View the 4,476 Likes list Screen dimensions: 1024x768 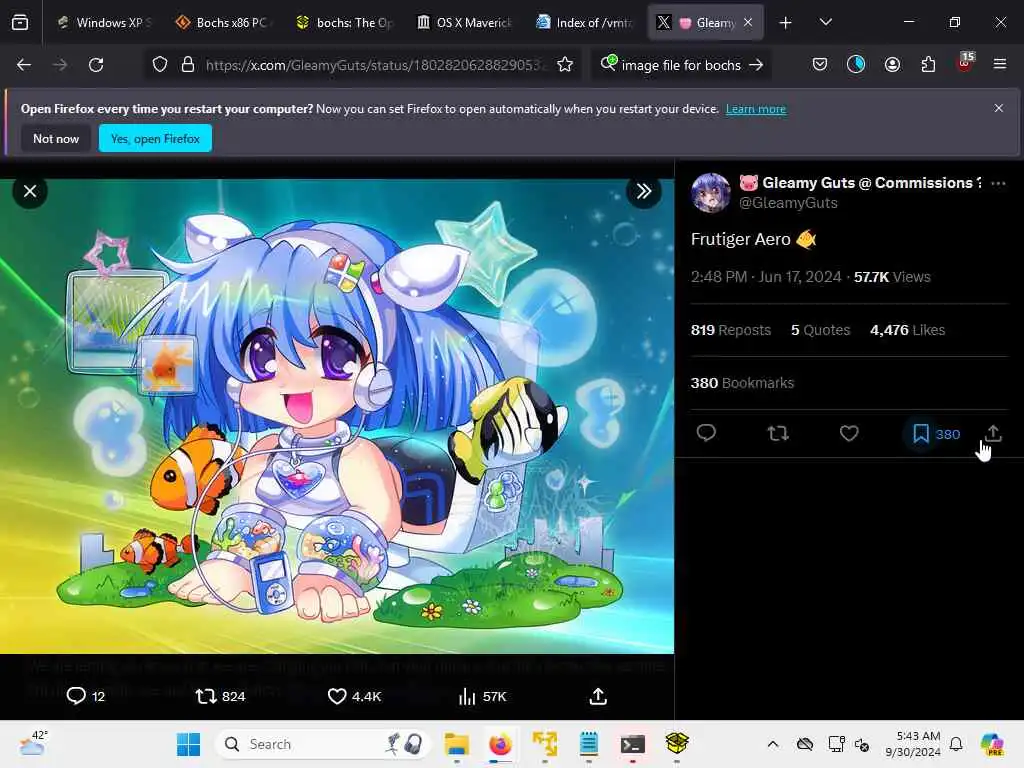(x=907, y=330)
